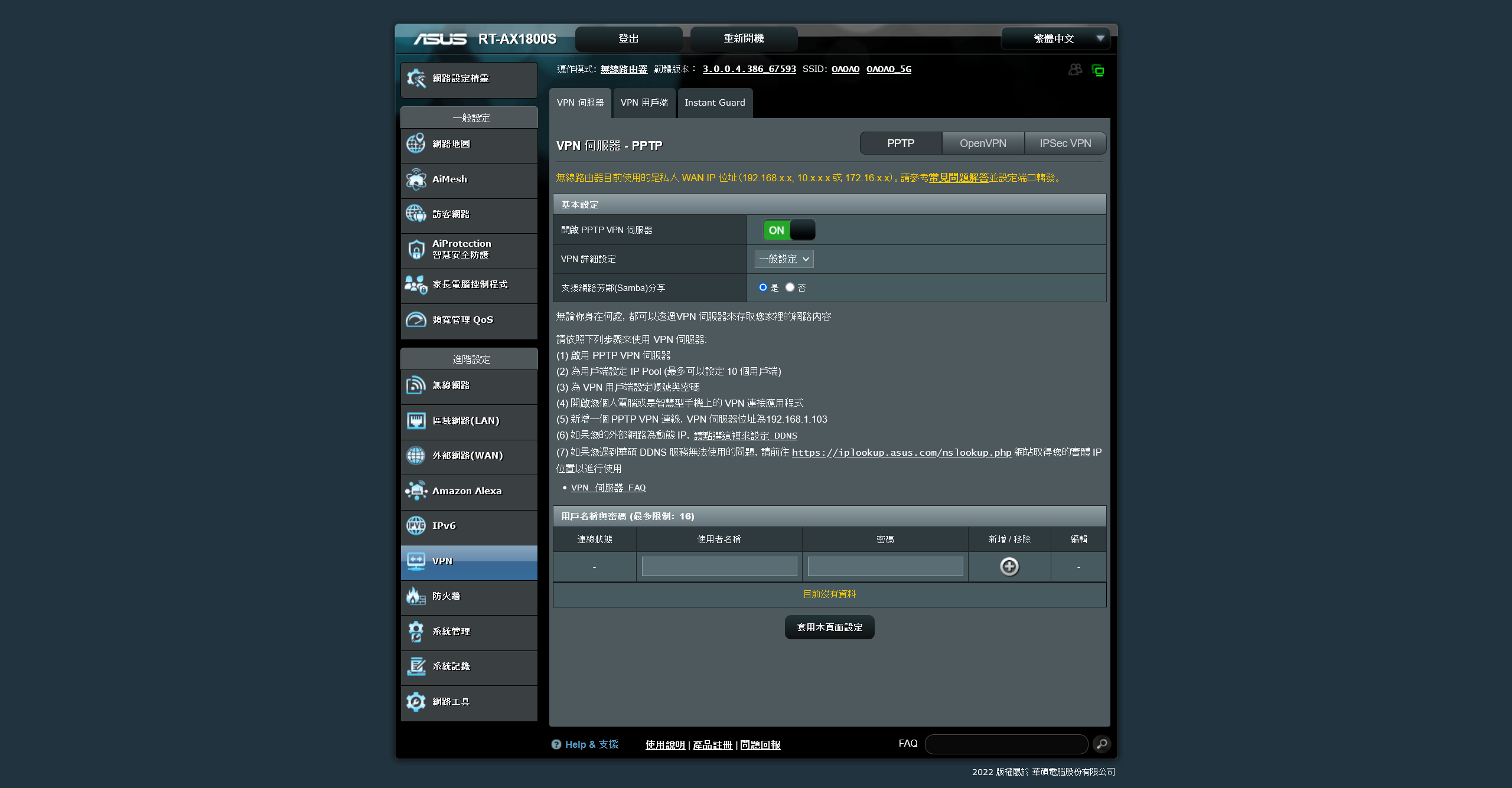Open 問題回報 feedback link

pyautogui.click(x=760, y=745)
